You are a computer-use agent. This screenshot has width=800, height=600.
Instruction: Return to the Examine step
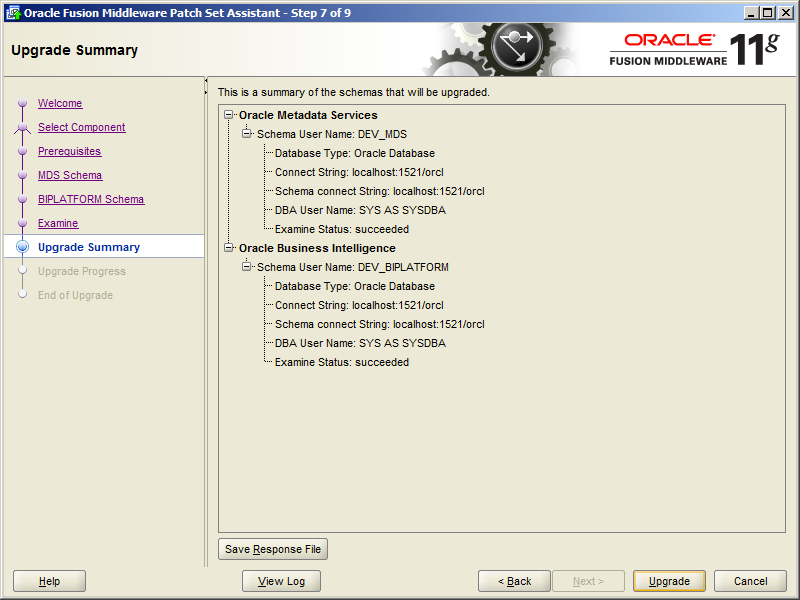[x=58, y=223]
